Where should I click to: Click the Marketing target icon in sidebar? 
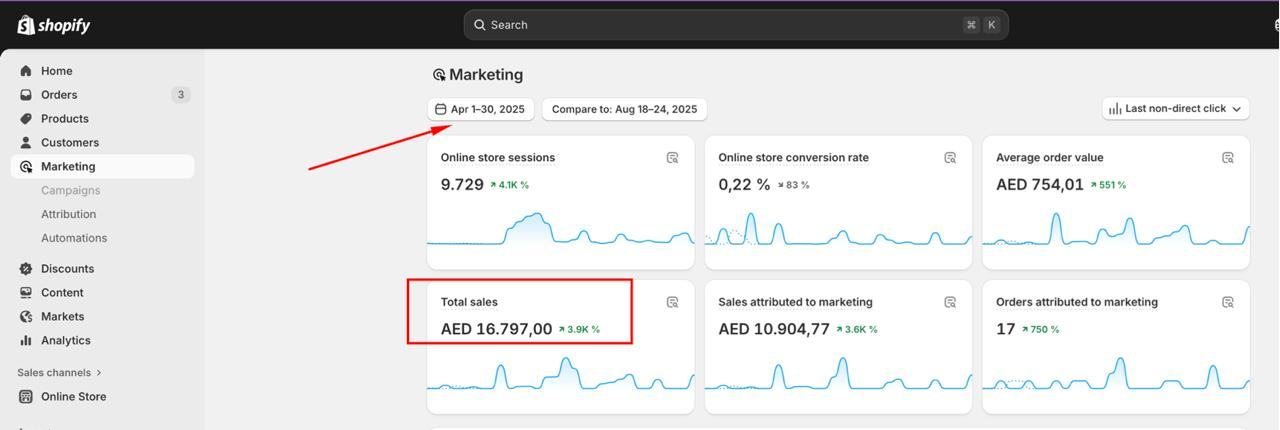[x=26, y=167]
